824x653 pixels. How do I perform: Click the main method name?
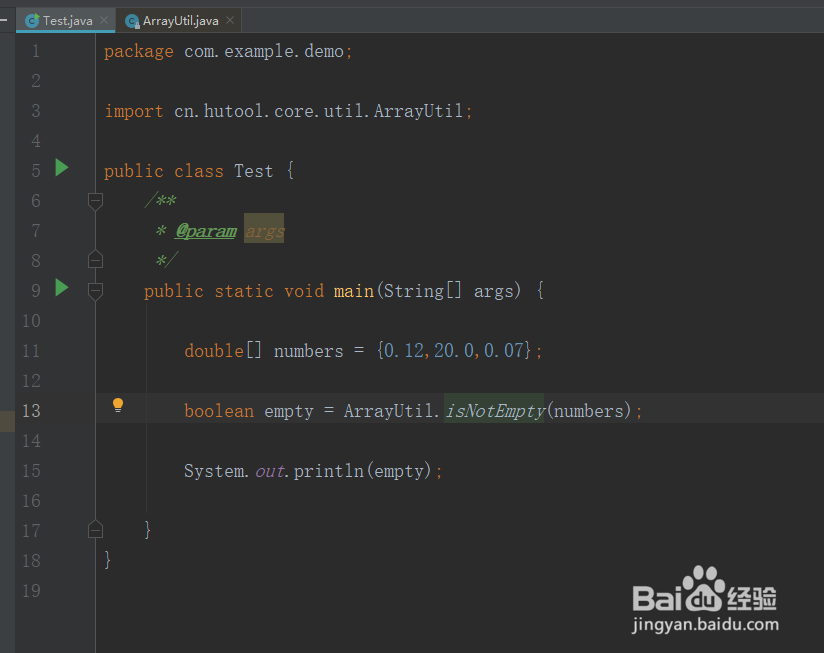(x=354, y=291)
